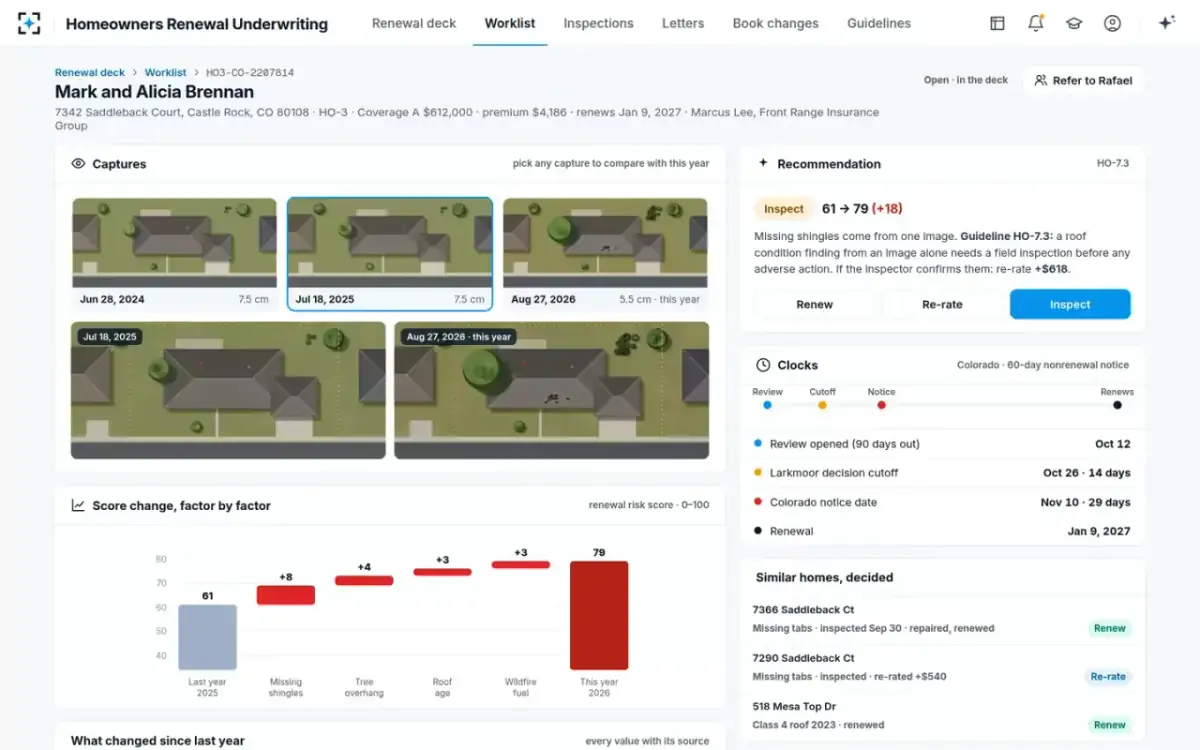Click the Review marker on the clocks timeline

[x=767, y=405]
